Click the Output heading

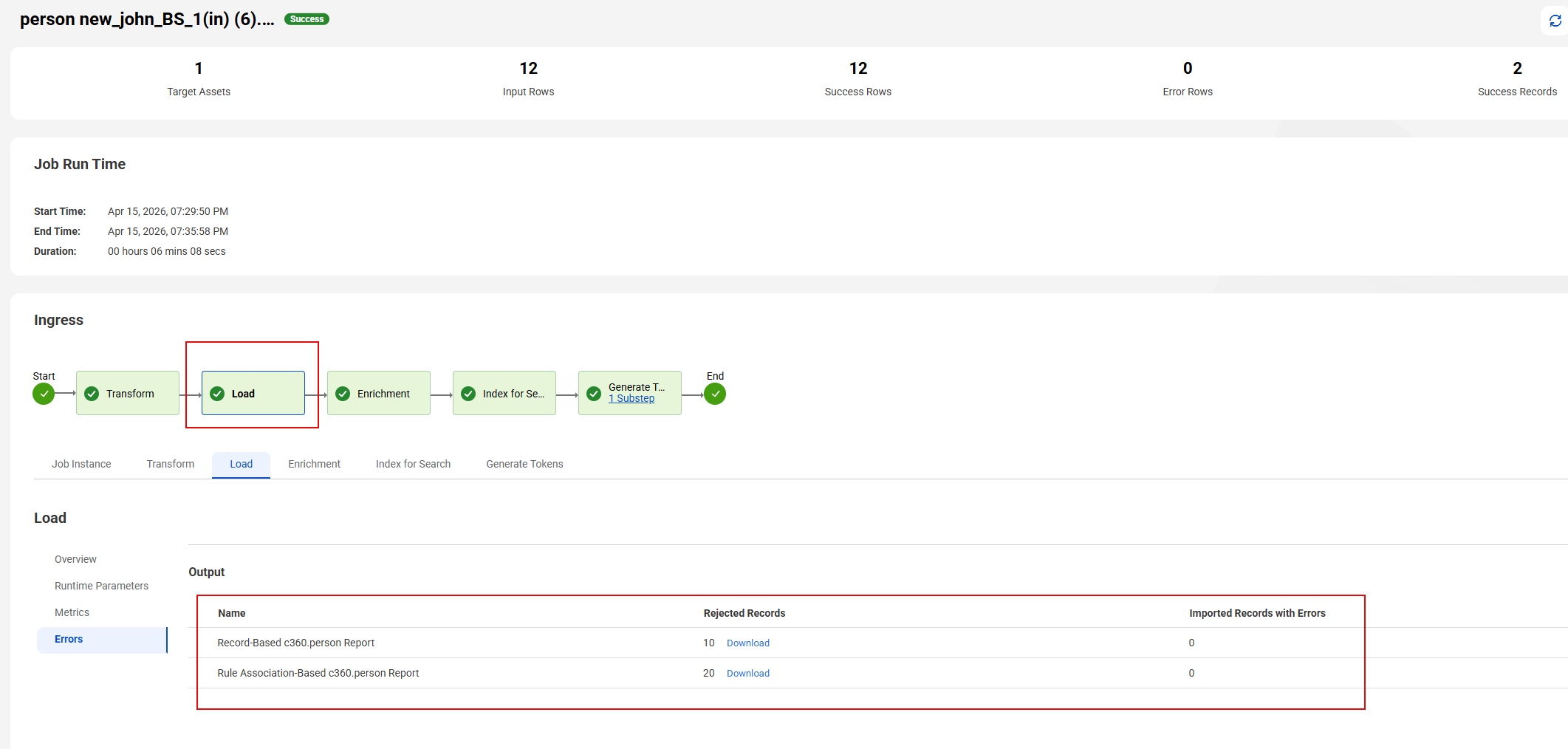point(206,572)
